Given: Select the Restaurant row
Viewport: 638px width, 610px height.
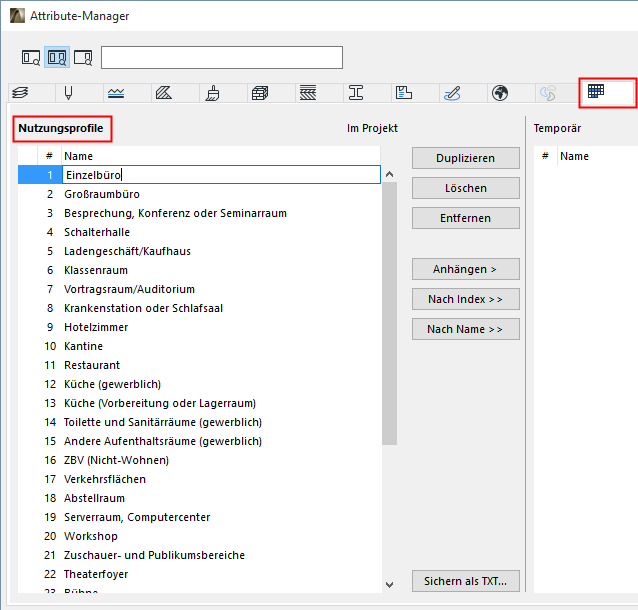Looking at the screenshot, I should pyautogui.click(x=199, y=365).
